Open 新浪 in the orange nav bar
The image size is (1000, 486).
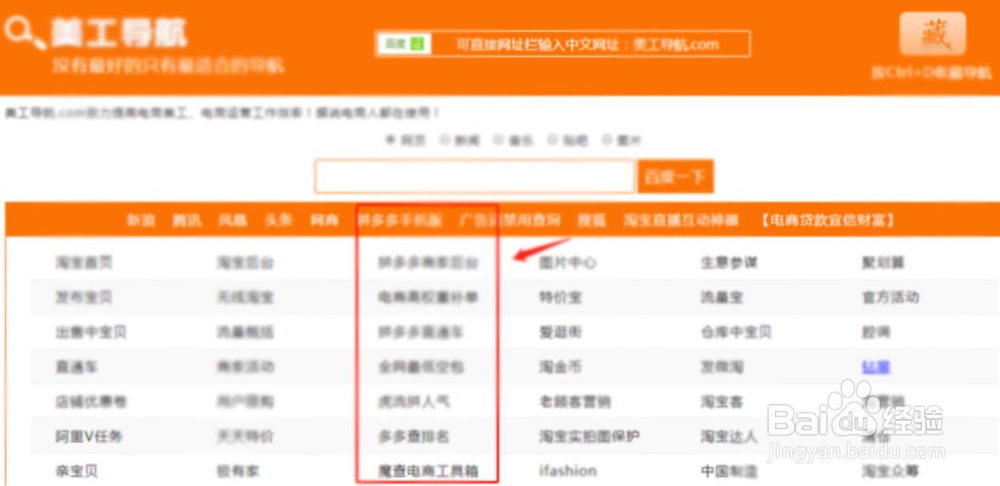click(x=141, y=221)
